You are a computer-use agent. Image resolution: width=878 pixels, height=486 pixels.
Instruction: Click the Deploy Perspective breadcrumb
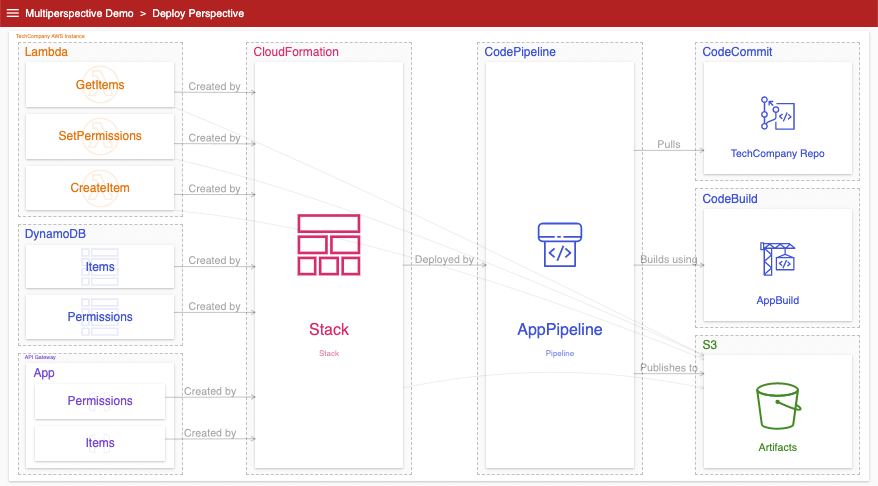pos(198,13)
